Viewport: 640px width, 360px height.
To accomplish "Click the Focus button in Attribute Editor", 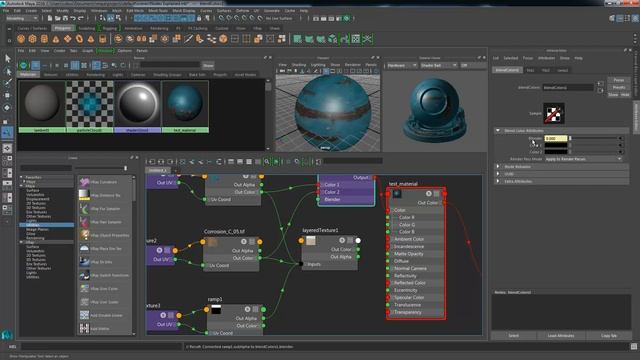I will [618, 80].
